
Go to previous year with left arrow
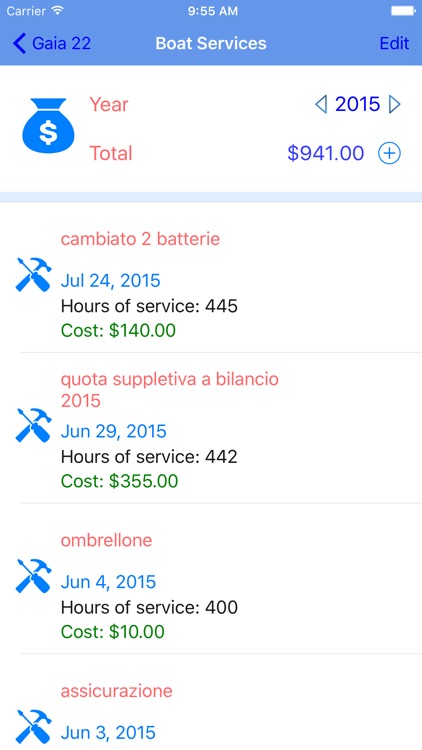321,104
